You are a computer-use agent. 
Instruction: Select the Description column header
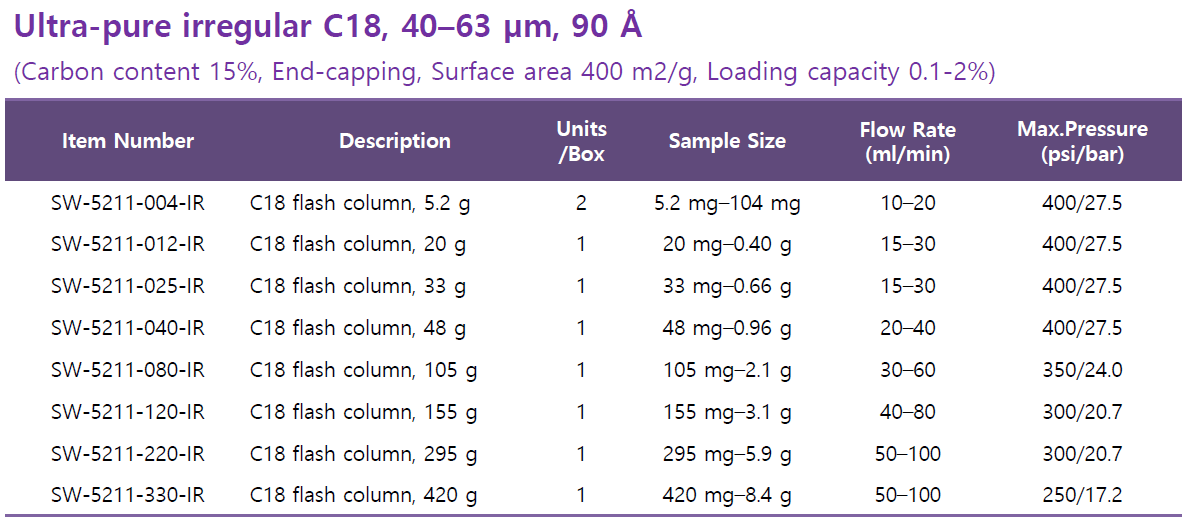(395, 141)
